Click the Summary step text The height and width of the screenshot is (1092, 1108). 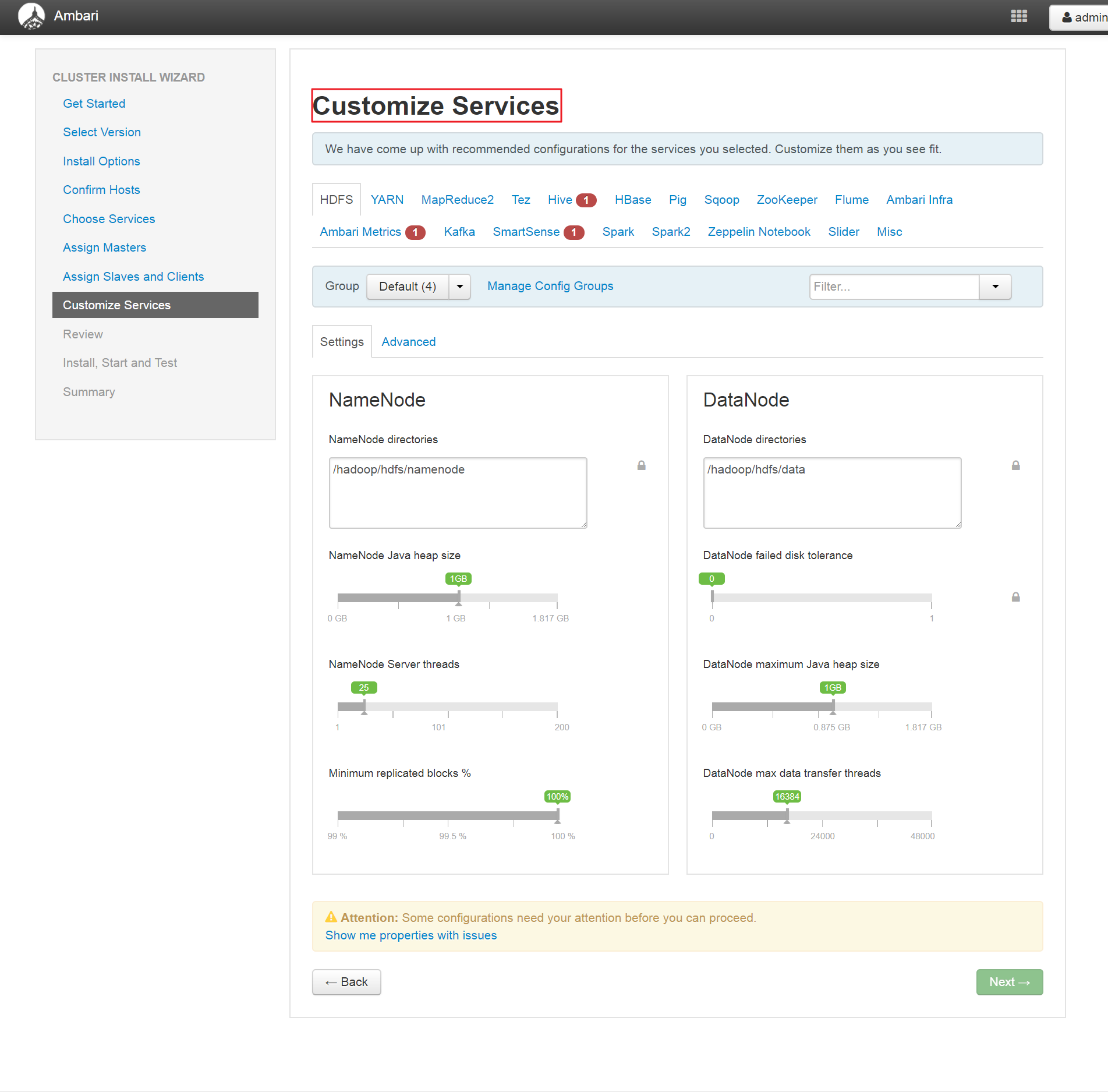(89, 392)
